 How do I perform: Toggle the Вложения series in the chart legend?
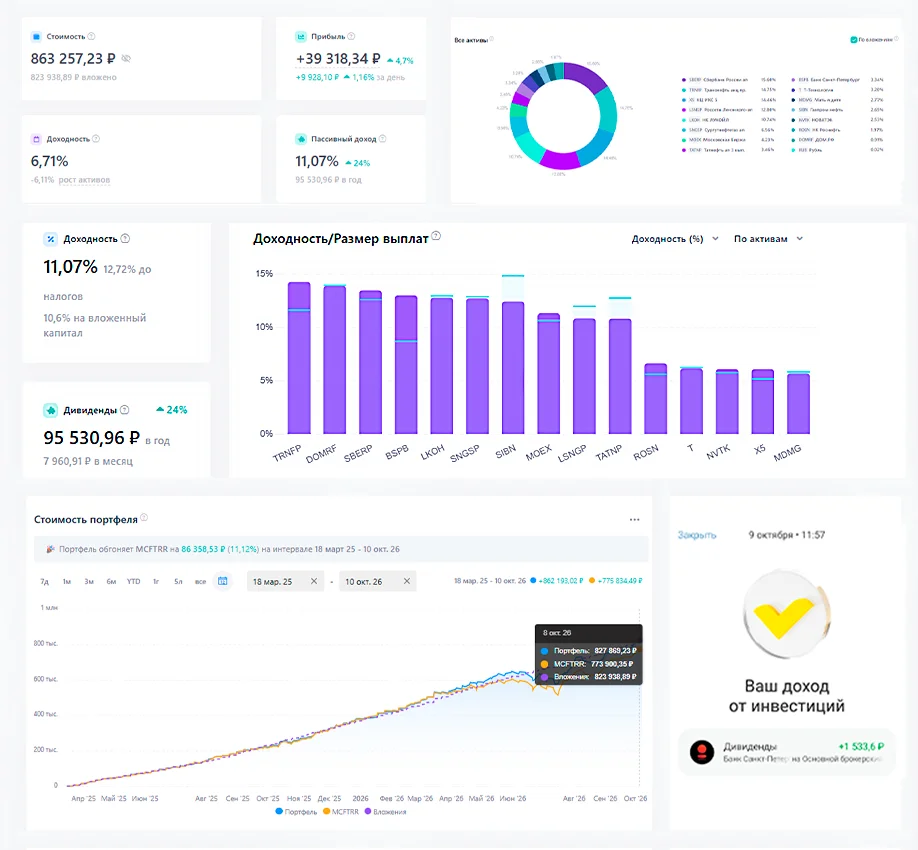(x=385, y=812)
